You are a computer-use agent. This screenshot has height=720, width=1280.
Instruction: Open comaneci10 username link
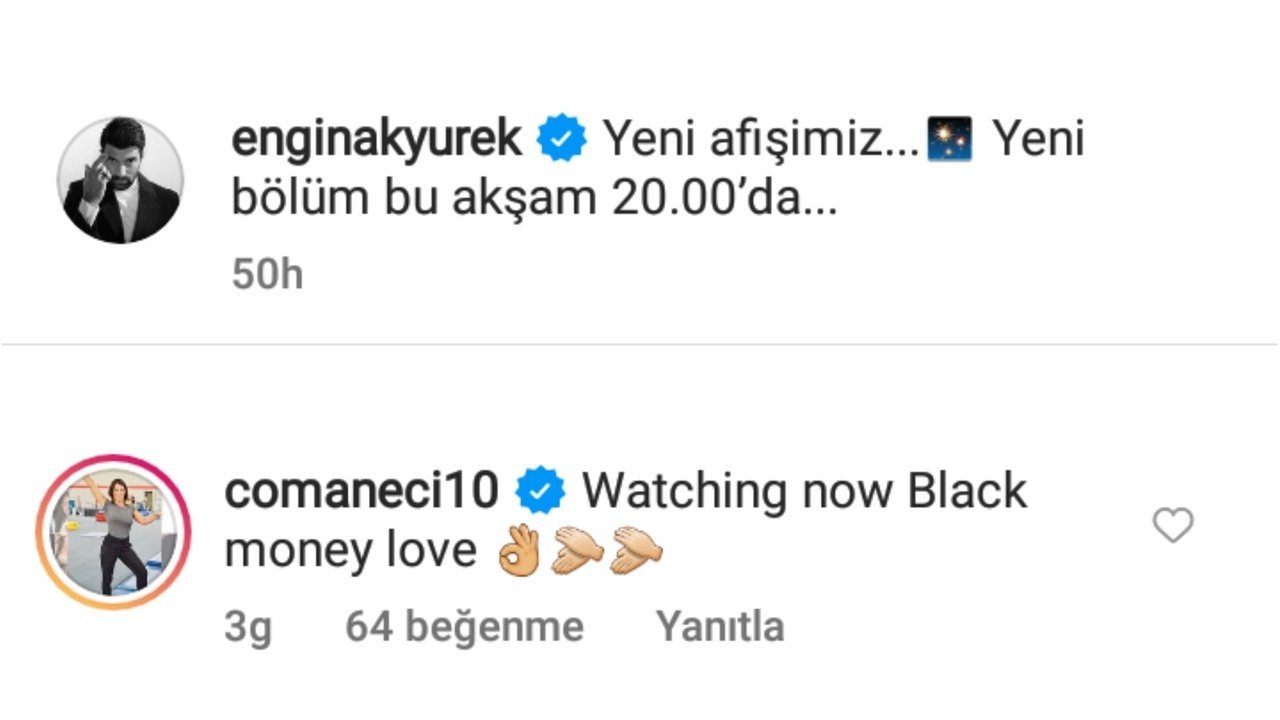point(362,490)
